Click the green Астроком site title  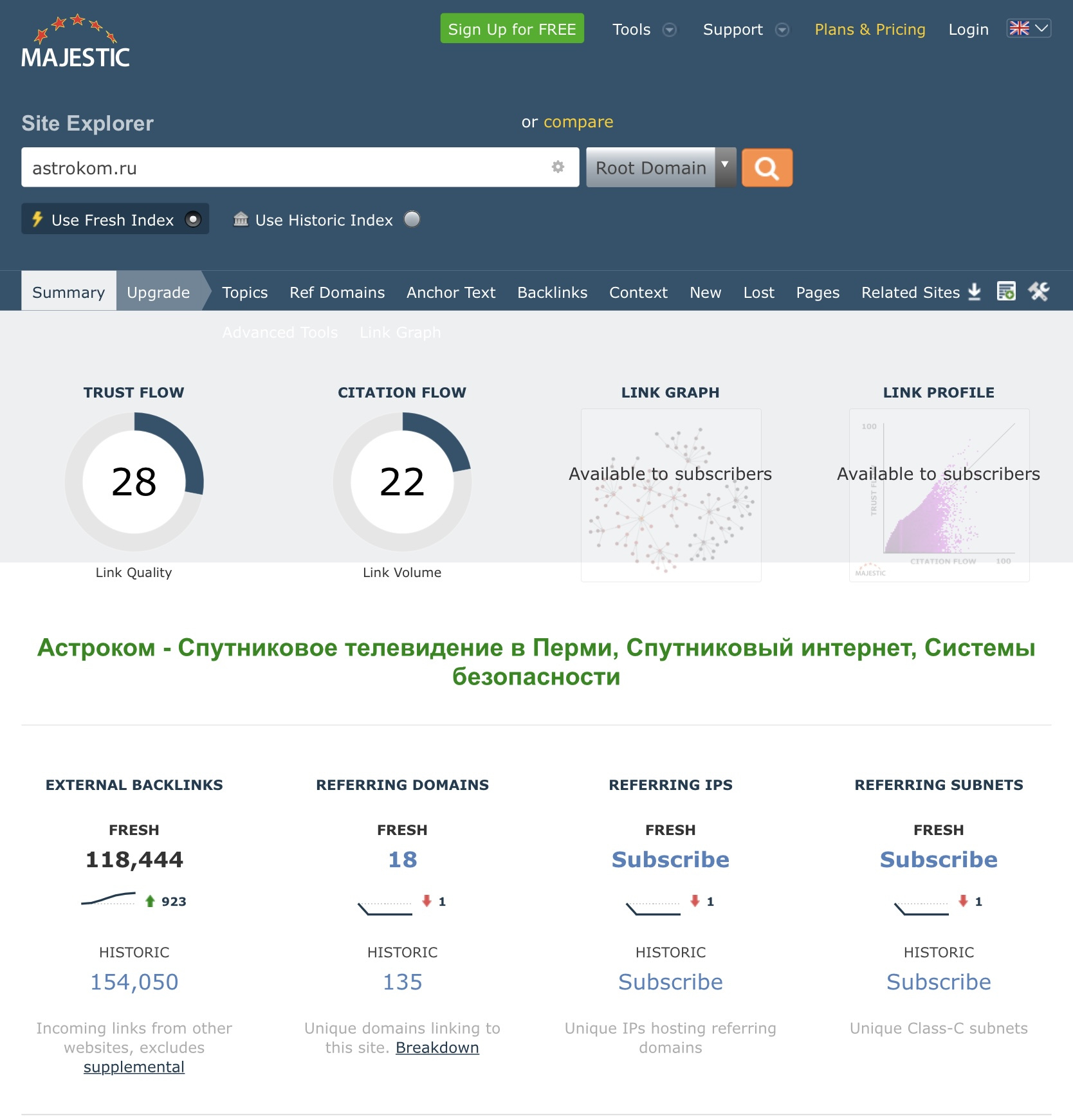(x=536, y=662)
